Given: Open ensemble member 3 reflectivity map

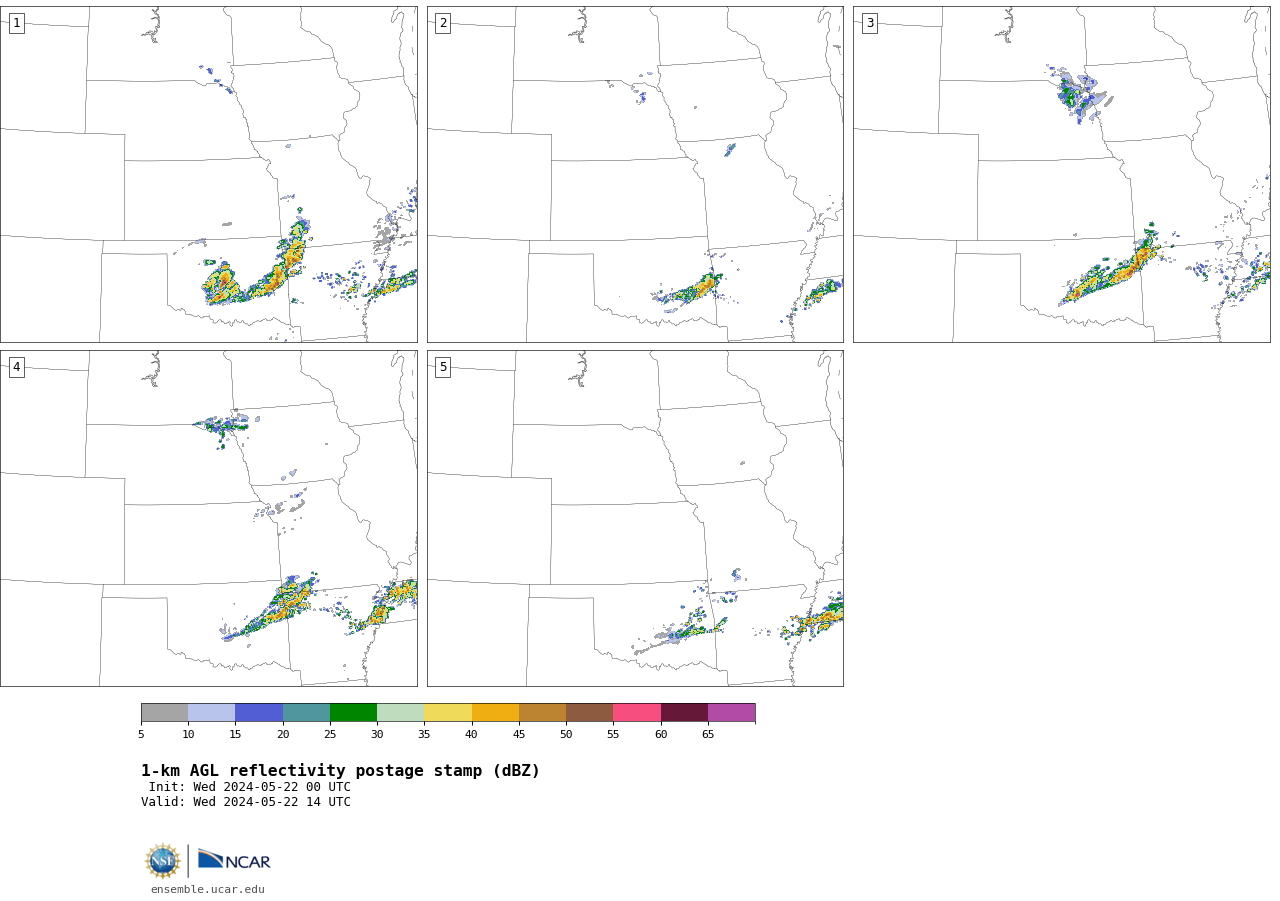Looking at the screenshot, I should pyautogui.click(x=1061, y=174).
